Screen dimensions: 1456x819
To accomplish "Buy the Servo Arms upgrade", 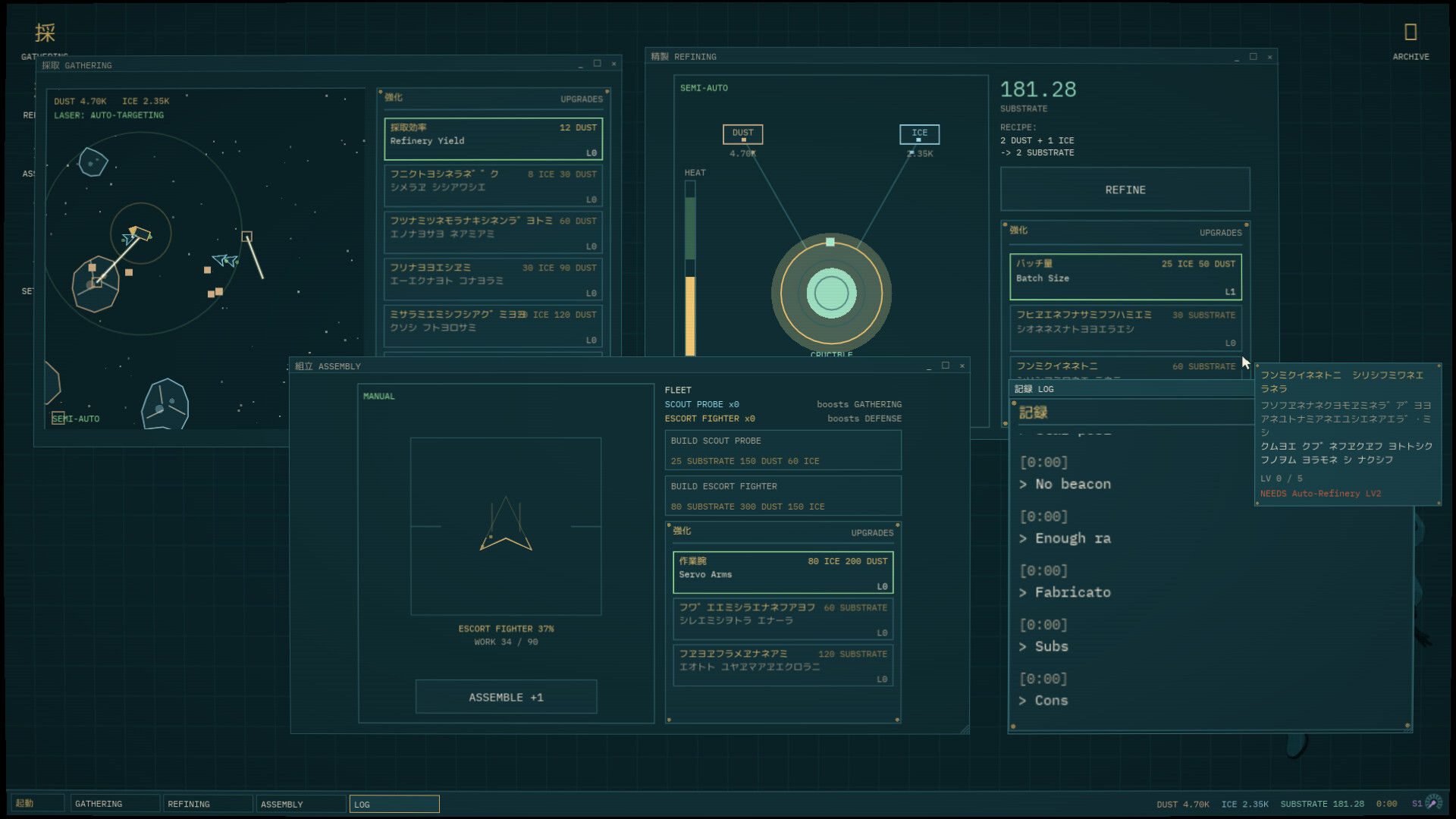I will 783,573.
